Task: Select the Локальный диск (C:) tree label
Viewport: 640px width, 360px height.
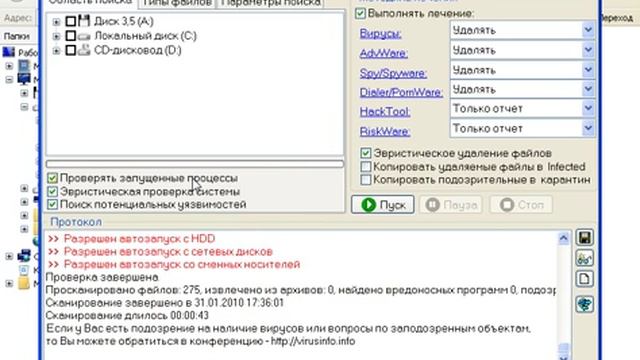Action: pyautogui.click(x=145, y=36)
